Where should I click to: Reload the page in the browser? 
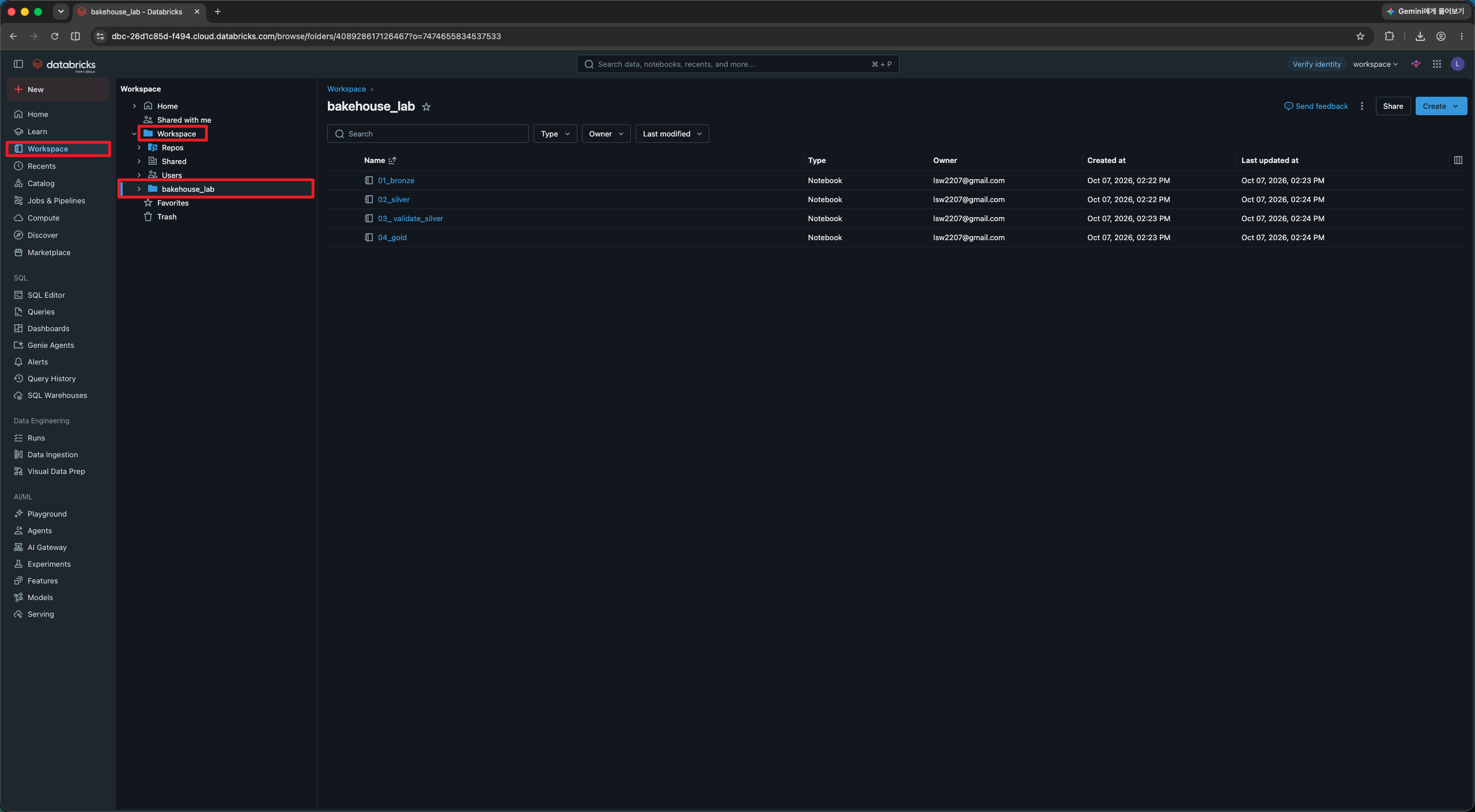tap(55, 36)
